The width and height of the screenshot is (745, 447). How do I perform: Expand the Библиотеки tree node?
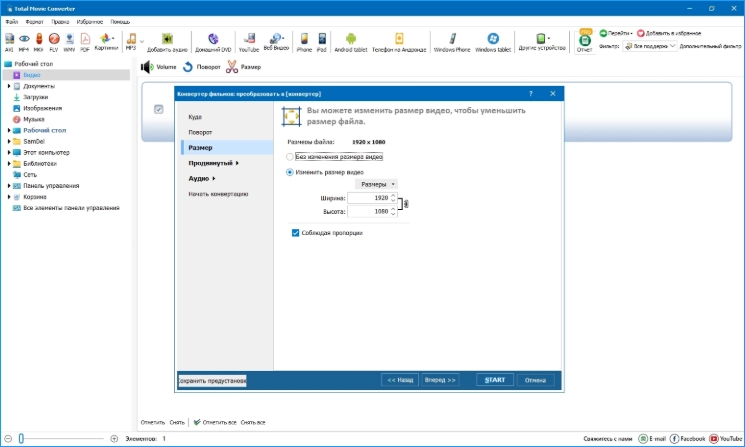pos(9,163)
